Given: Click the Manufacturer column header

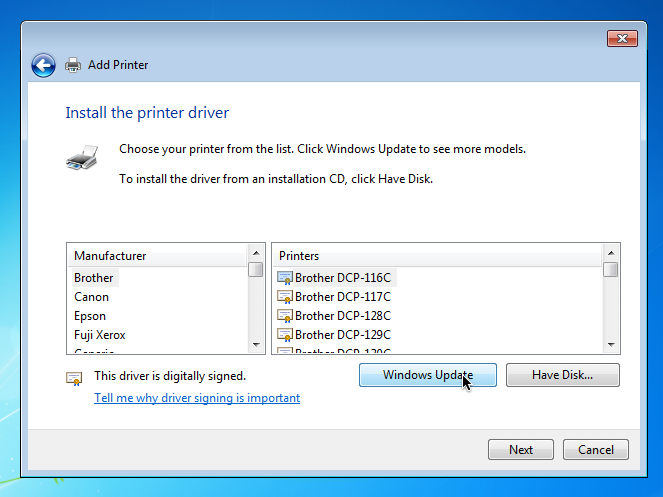Looking at the screenshot, I should pyautogui.click(x=156, y=255).
